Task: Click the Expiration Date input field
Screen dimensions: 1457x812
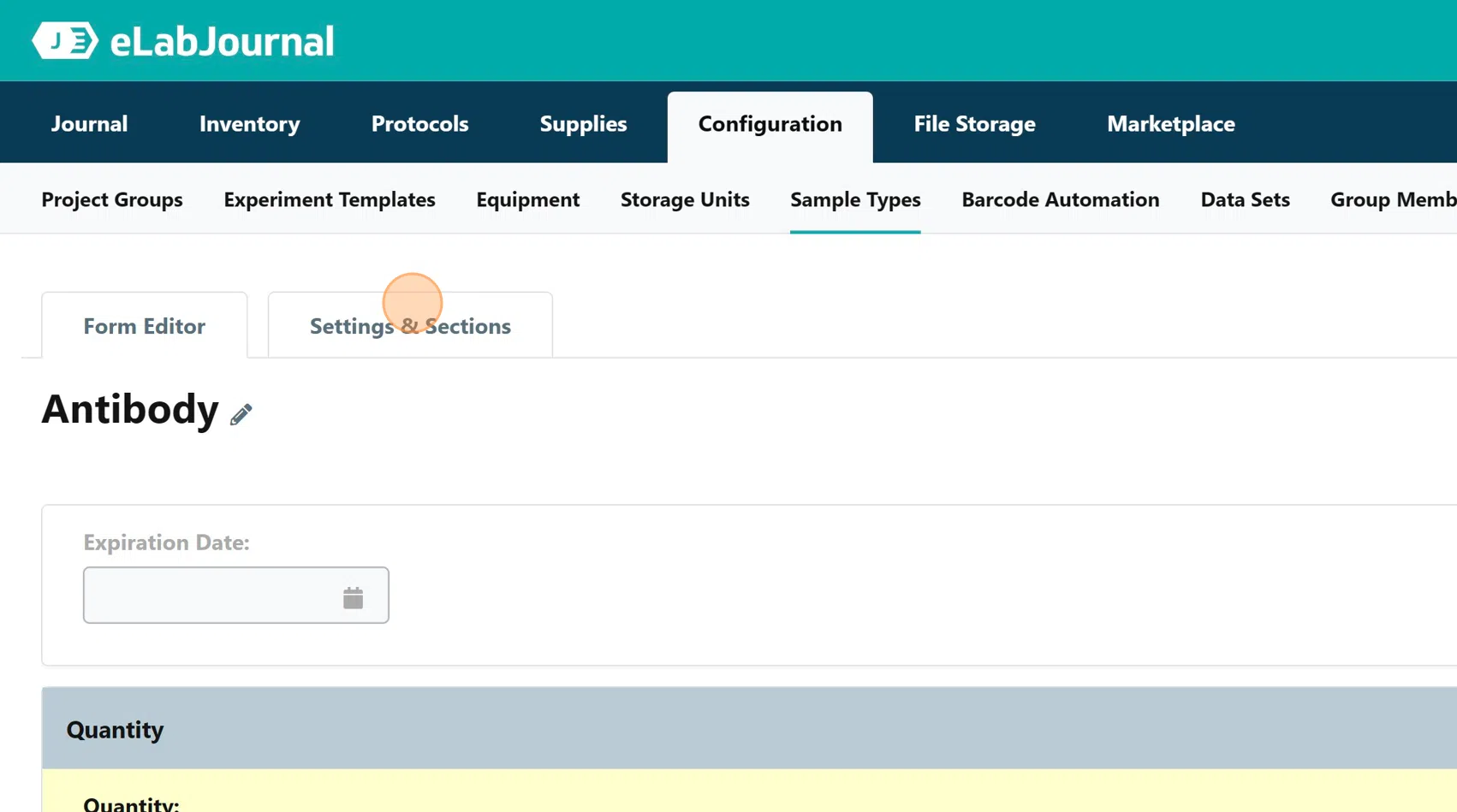Action: 236,595
